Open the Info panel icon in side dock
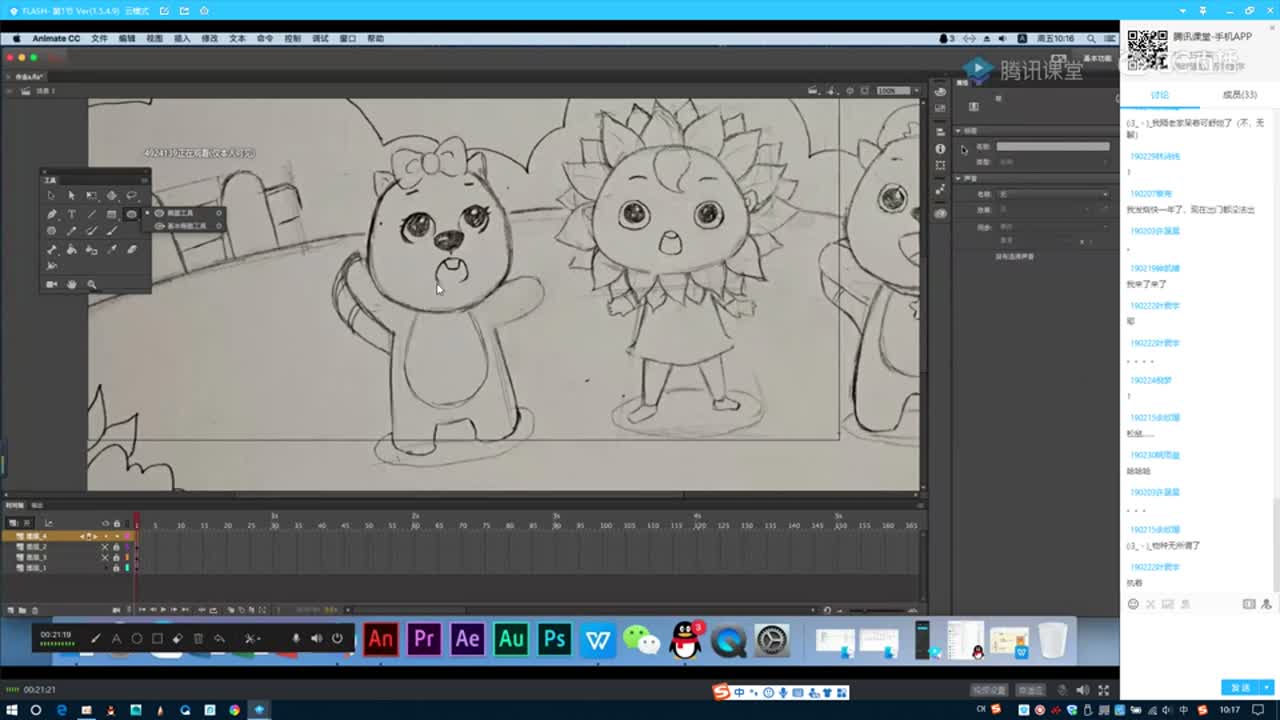The width and height of the screenshot is (1280, 720). pyautogui.click(x=940, y=149)
